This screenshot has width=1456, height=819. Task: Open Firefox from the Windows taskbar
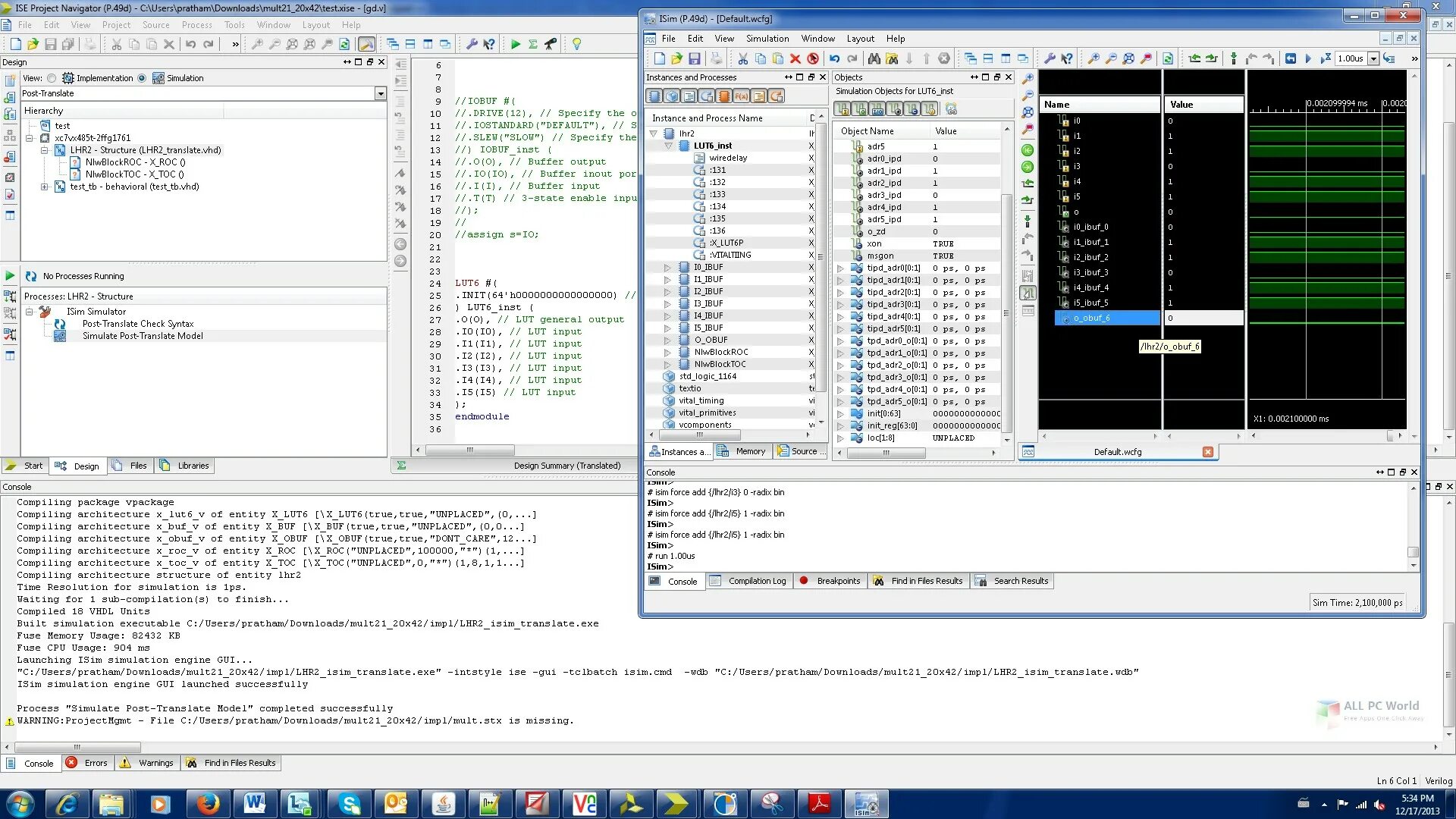click(208, 804)
